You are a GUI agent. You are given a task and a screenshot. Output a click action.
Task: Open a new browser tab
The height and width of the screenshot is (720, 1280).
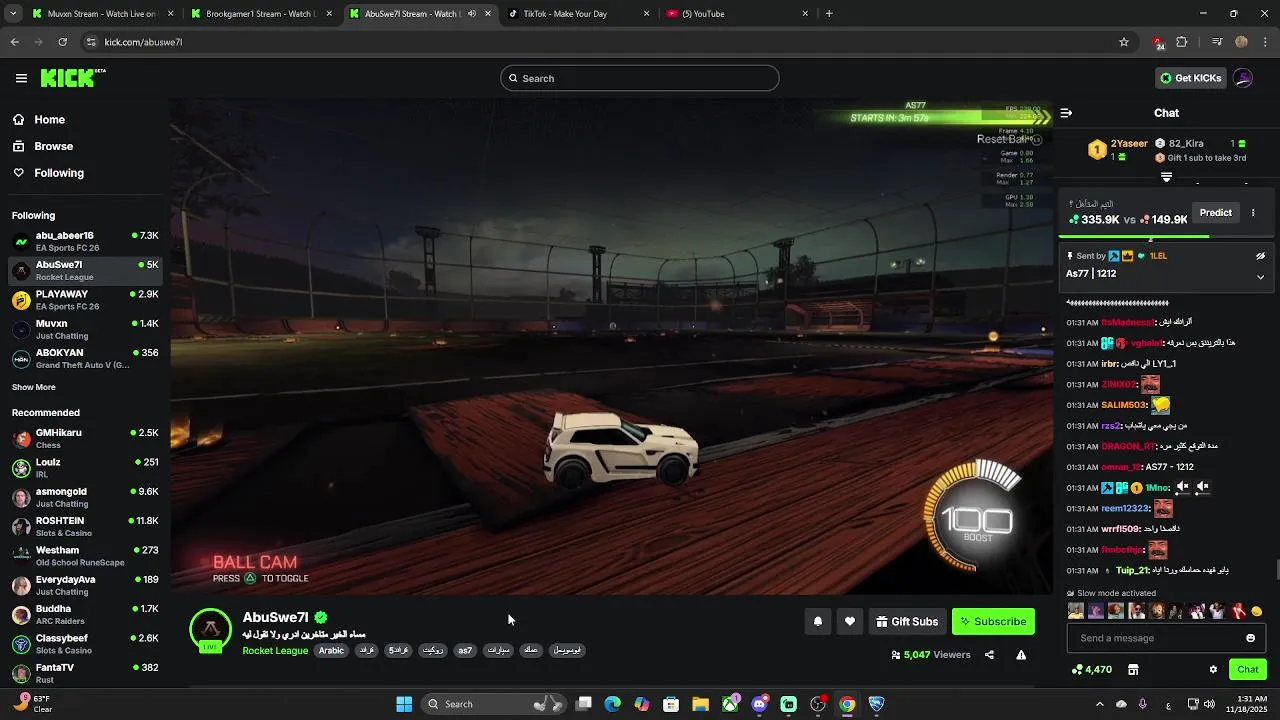point(829,14)
